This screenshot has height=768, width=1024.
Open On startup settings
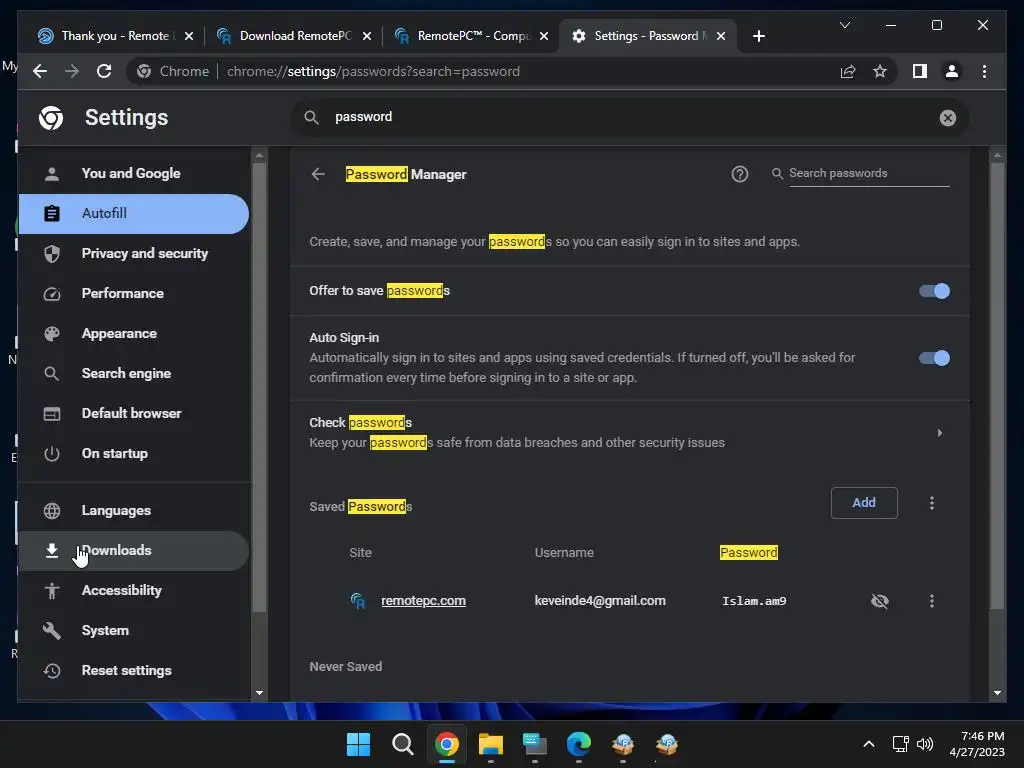coord(134,453)
